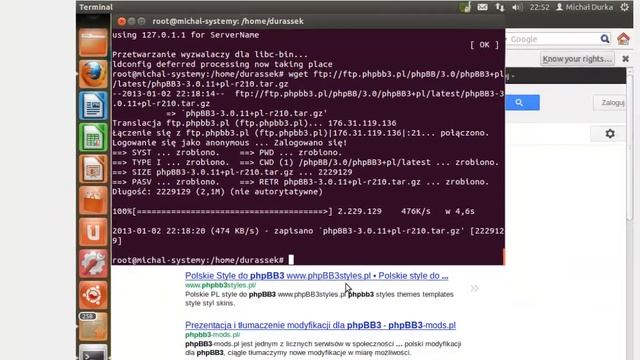
Task: Click the terminal title root@michal-systemy
Action: click(228, 21)
